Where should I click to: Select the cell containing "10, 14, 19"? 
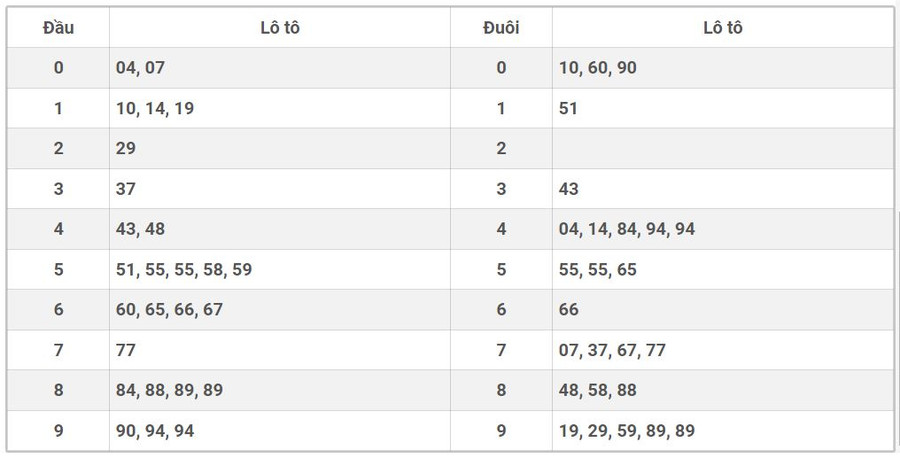(x=155, y=108)
